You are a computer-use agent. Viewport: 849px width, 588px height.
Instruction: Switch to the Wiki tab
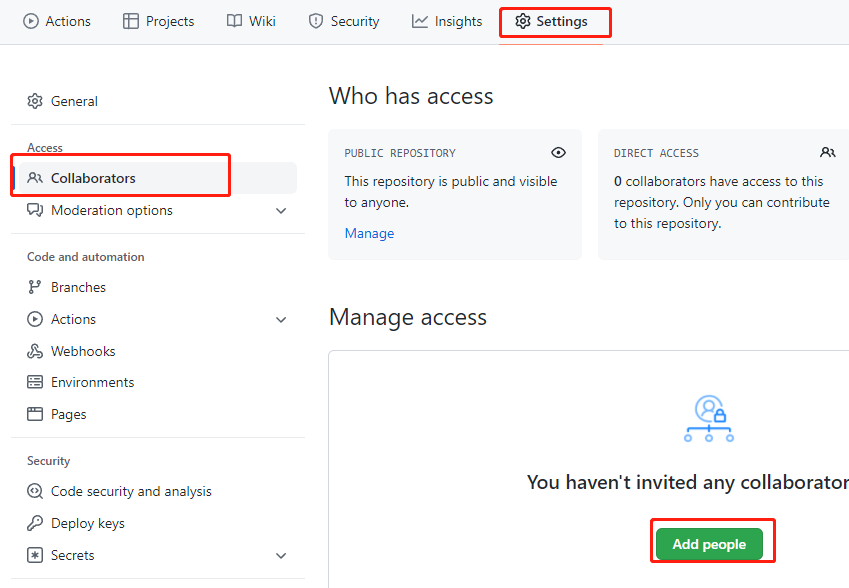click(x=251, y=21)
